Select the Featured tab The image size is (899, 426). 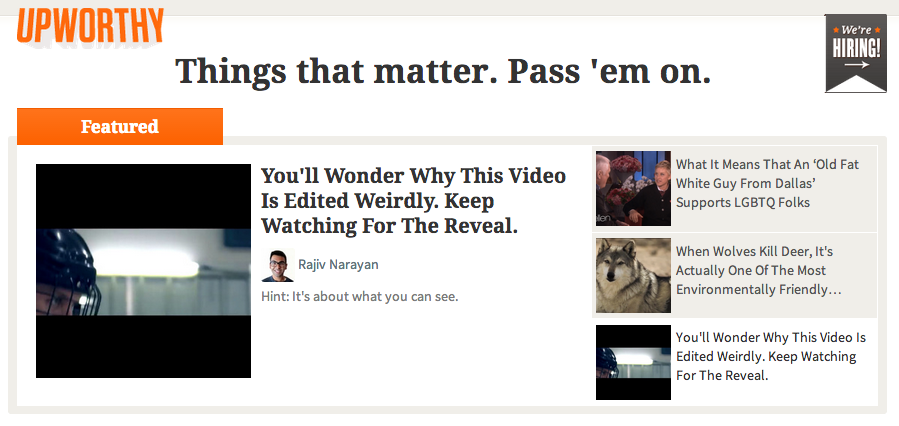[120, 126]
